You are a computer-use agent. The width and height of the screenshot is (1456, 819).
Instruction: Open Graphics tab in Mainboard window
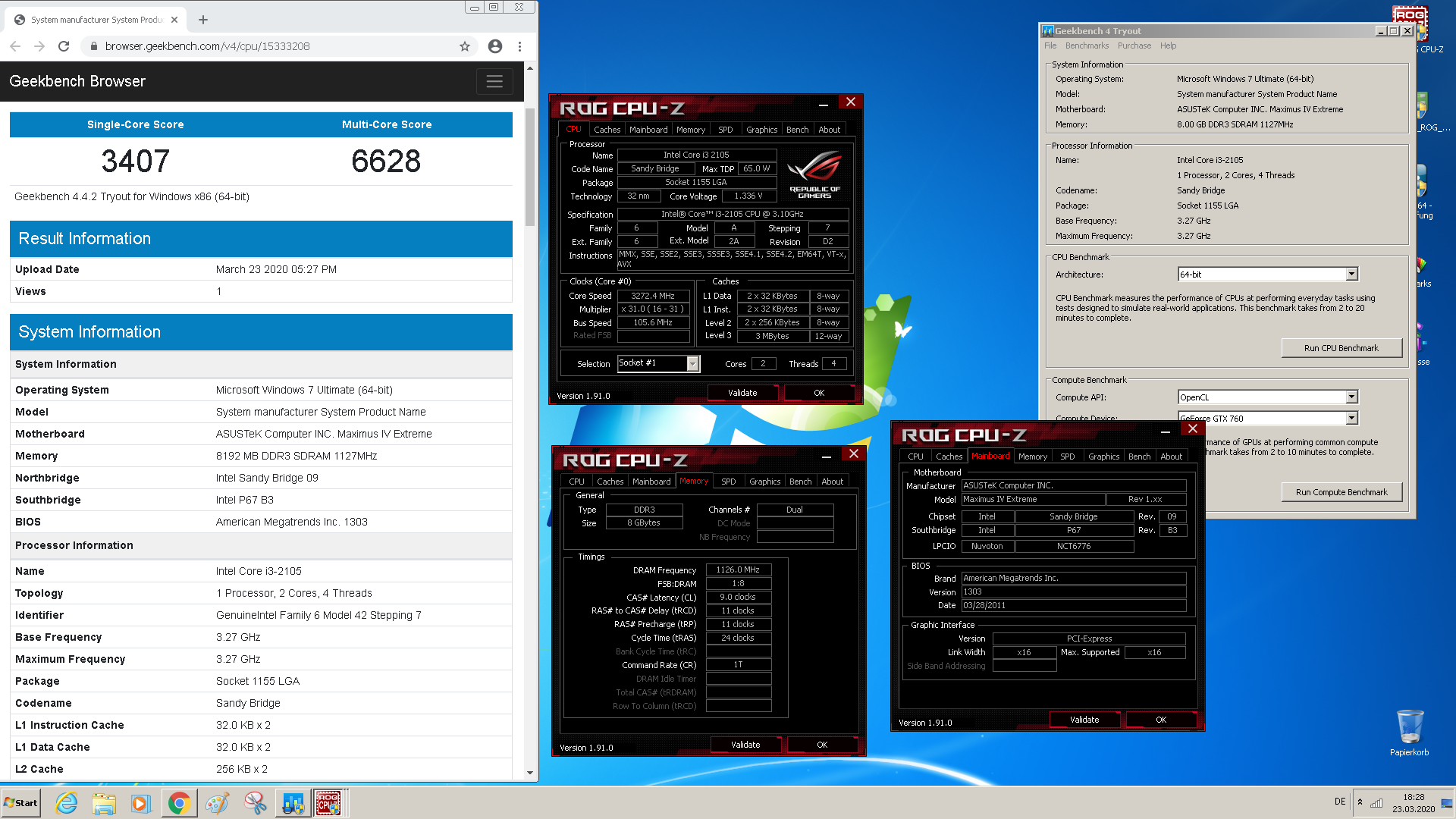pos(1103,457)
